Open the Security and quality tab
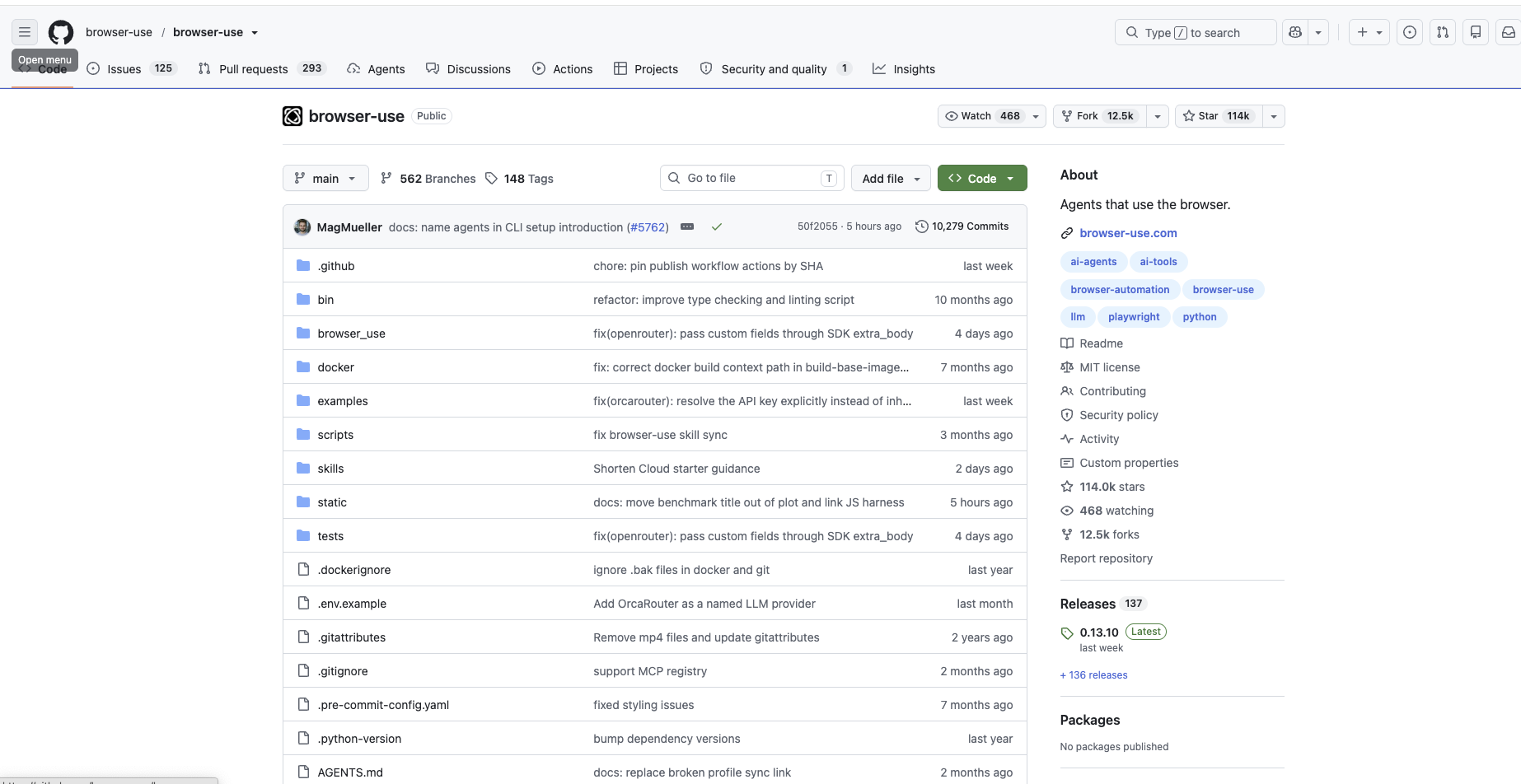Image resolution: width=1521 pixels, height=784 pixels. (775, 69)
